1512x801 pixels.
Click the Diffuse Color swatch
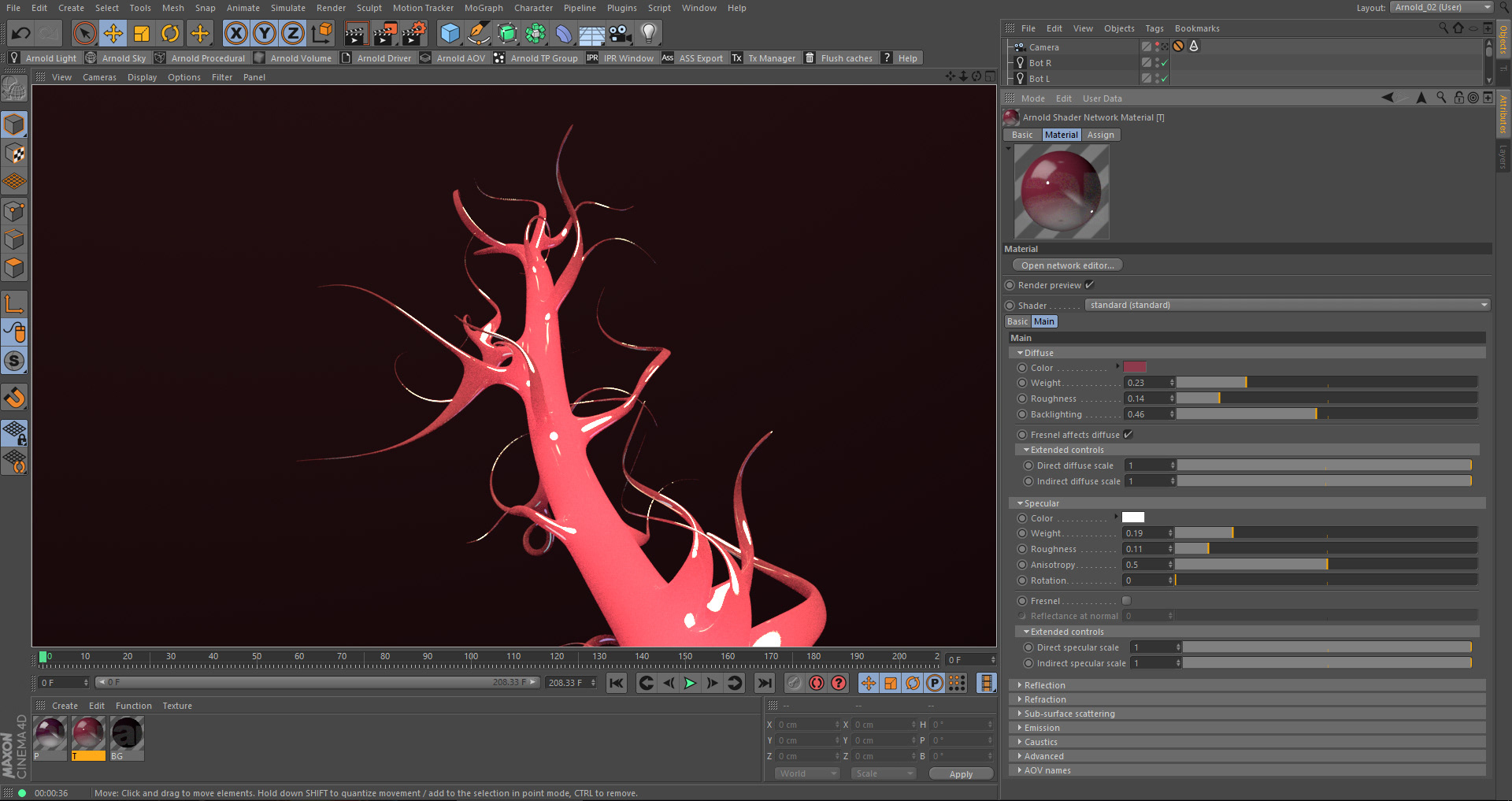[x=1134, y=368]
